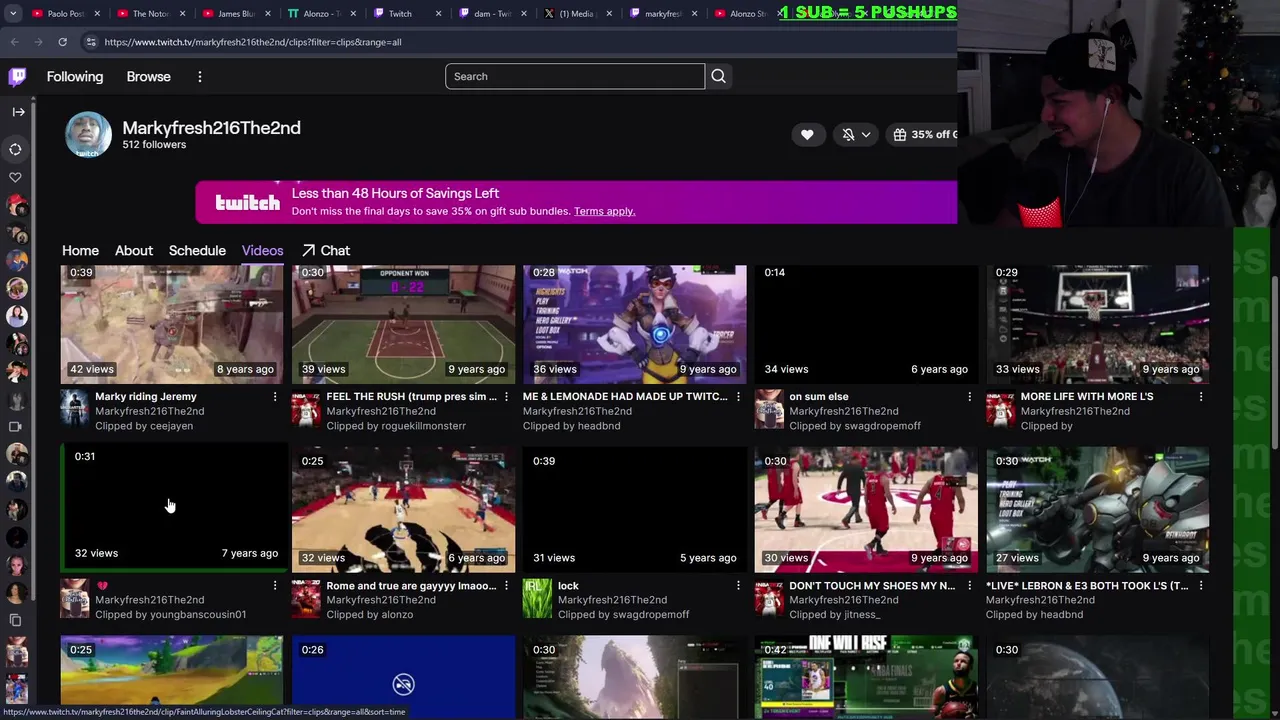Click Uncharted game icon beside Marky riding Jeremy
The width and height of the screenshot is (1280, 720).
[74, 410]
